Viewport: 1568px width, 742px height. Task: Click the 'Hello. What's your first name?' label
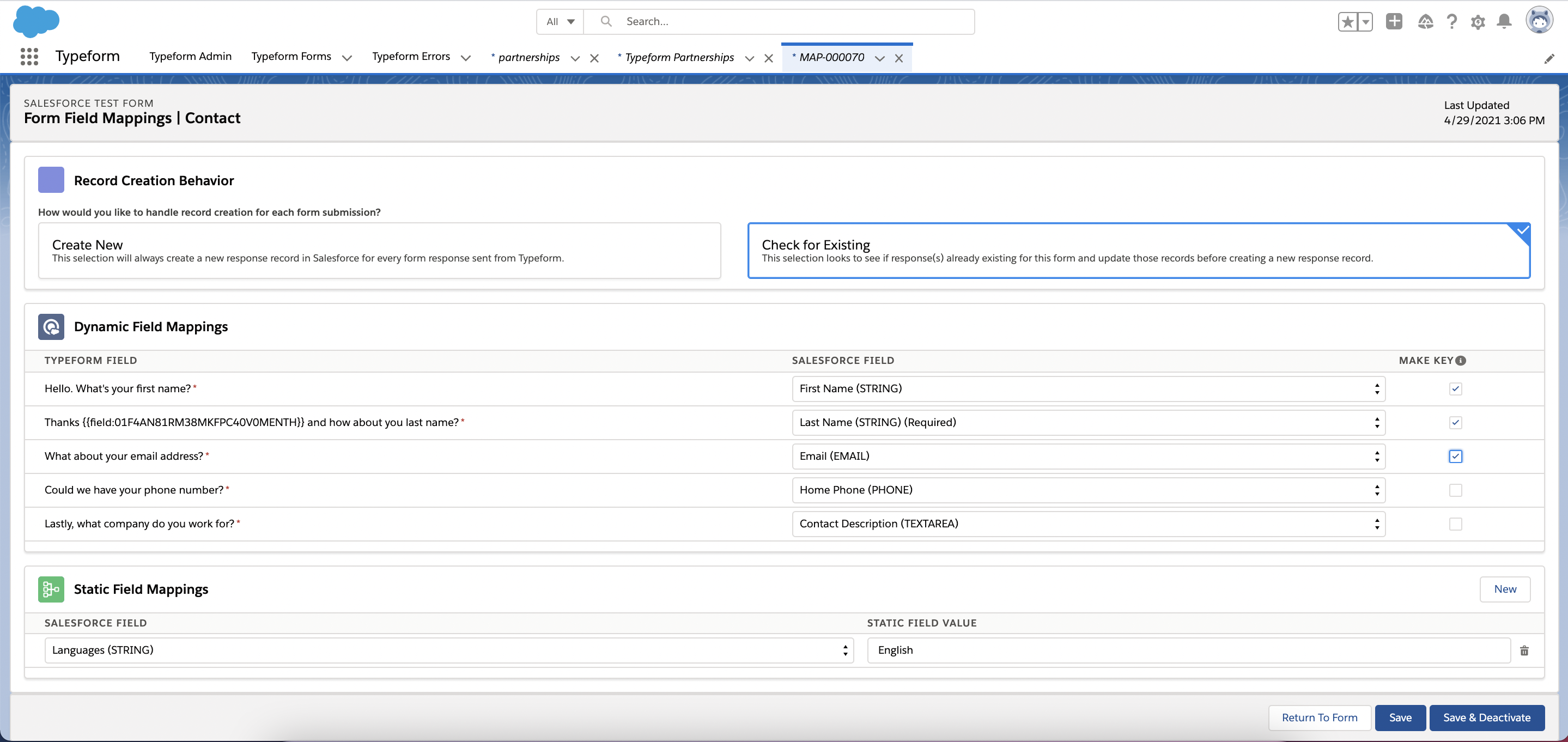(118, 389)
